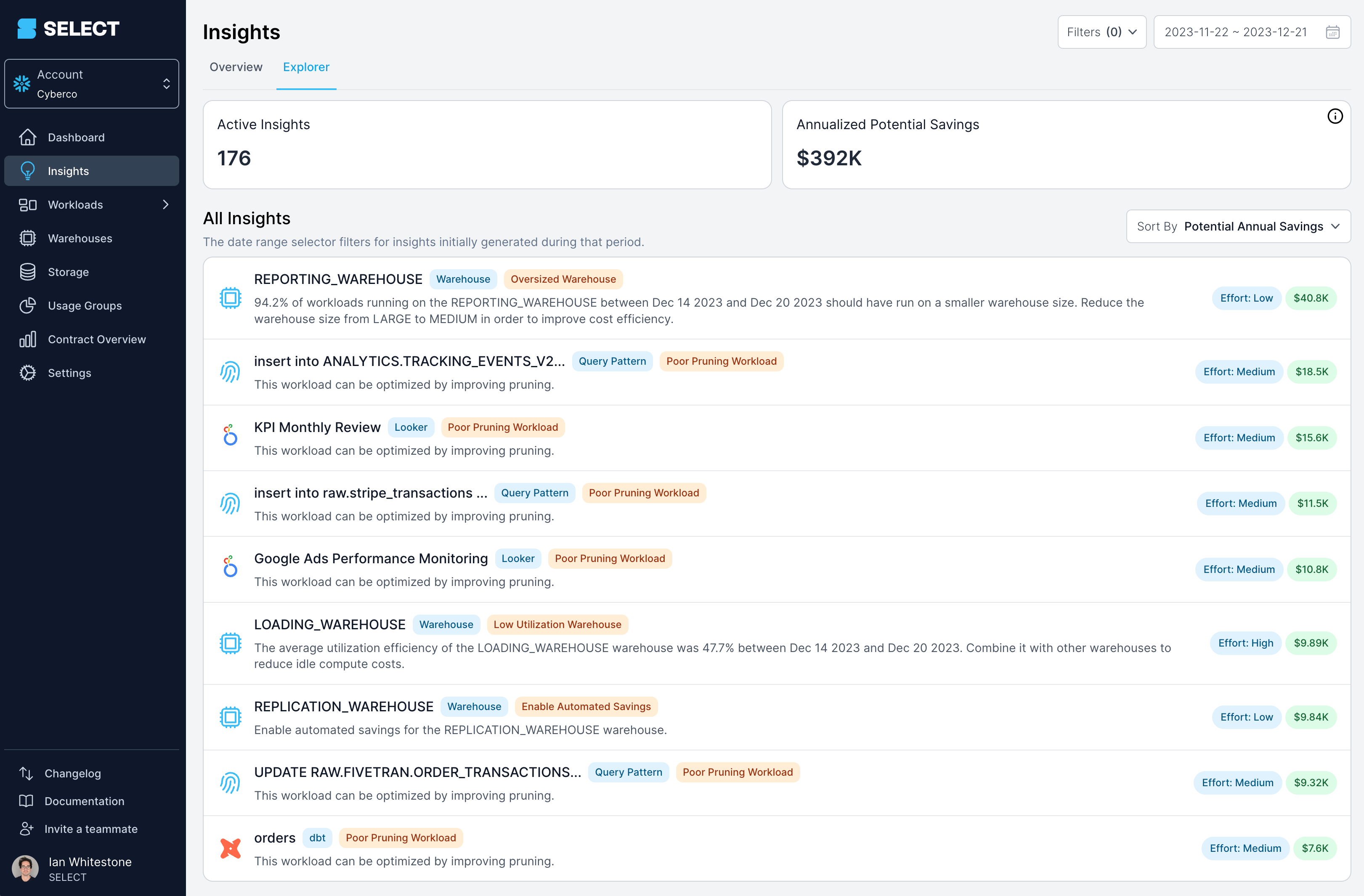Click the Dashboard icon in sidebar
This screenshot has height=896, width=1364.
(27, 137)
